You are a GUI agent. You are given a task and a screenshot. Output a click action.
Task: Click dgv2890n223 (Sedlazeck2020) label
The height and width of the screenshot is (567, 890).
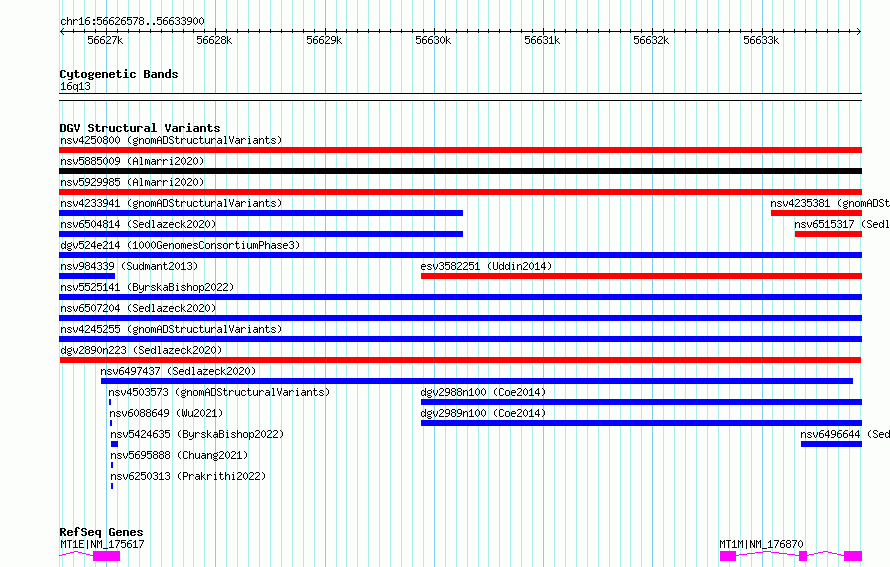[141, 350]
